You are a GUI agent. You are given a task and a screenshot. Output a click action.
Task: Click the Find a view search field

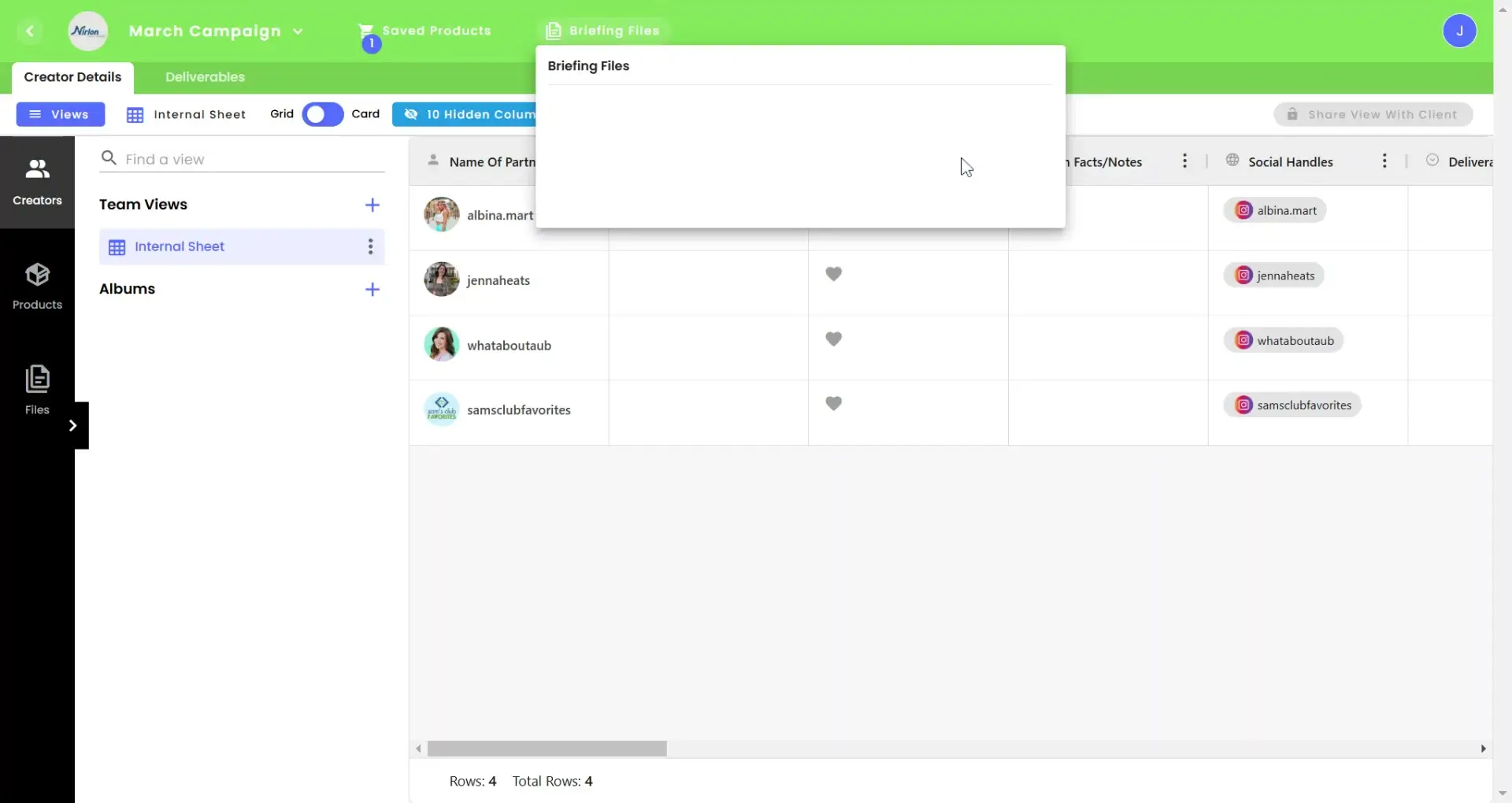click(x=252, y=159)
